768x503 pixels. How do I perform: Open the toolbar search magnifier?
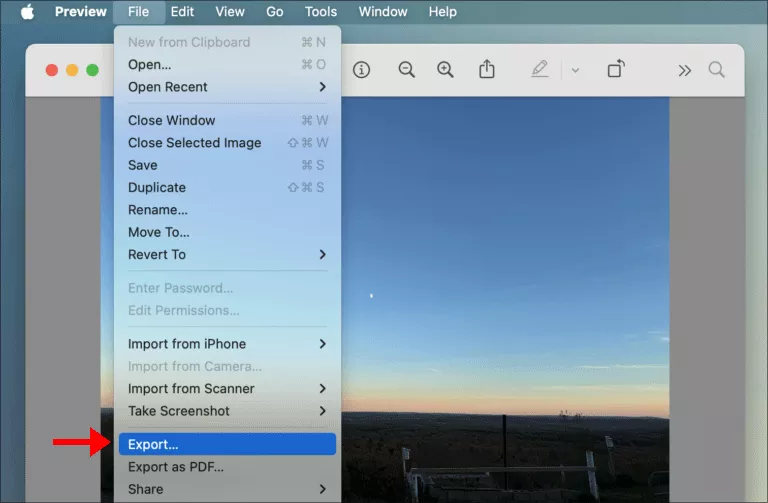point(717,70)
